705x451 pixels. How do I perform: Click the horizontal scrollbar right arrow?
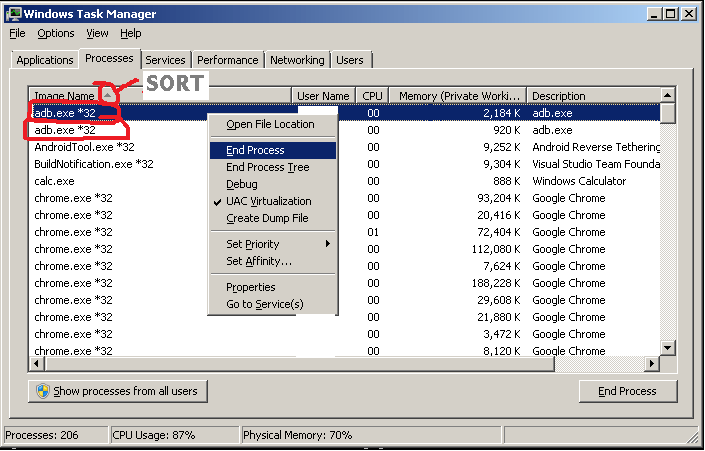click(x=651, y=363)
